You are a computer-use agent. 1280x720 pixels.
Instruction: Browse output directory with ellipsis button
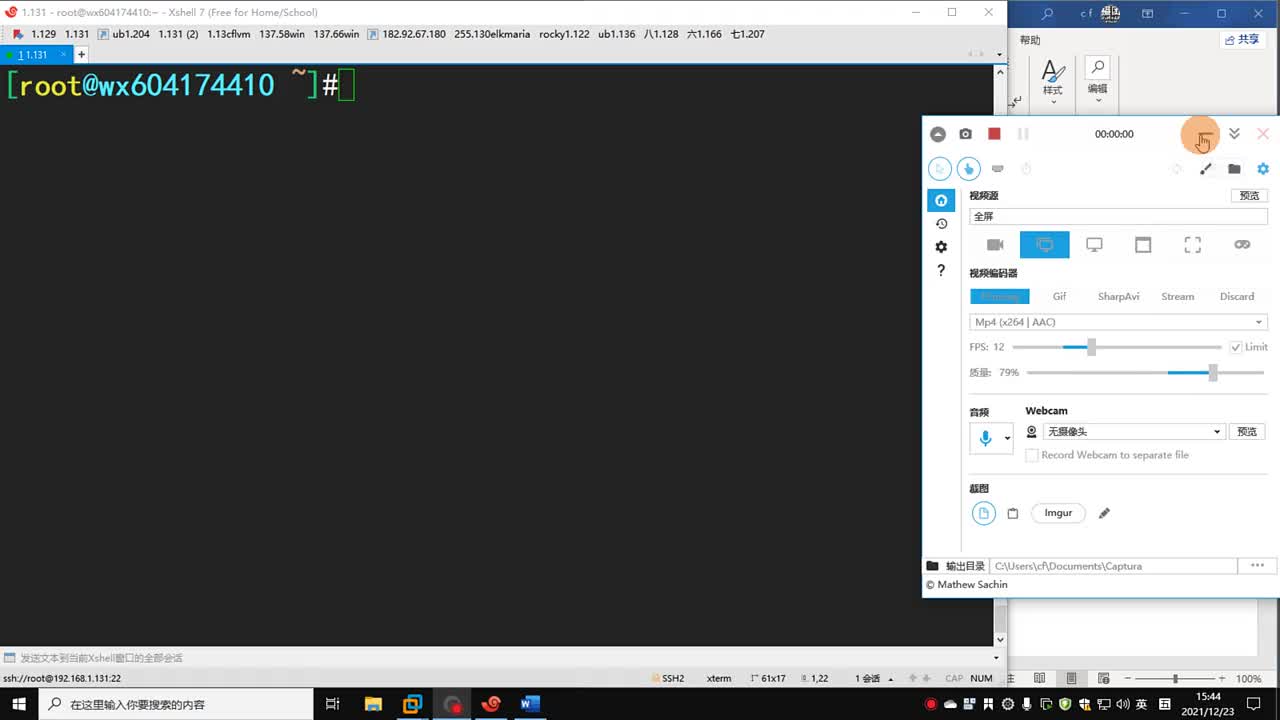pos(1258,566)
